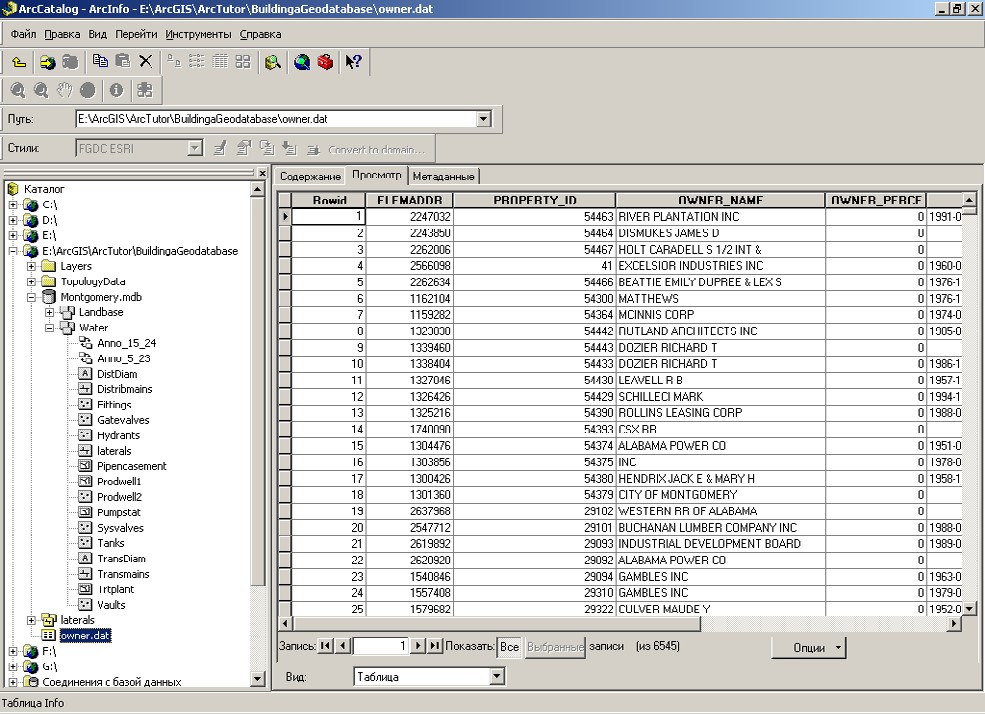Viewport: 985px width, 714px height.
Task: Open the Инструменты menu
Action: (x=199, y=34)
